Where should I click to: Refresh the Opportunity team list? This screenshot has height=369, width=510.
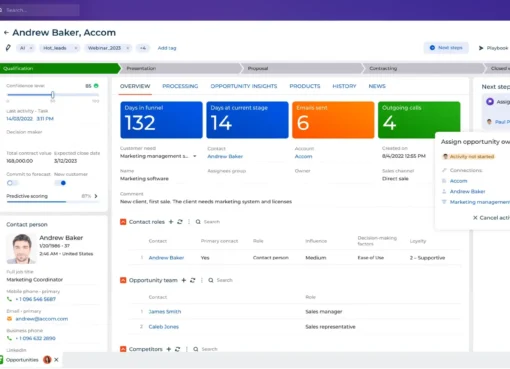pos(193,280)
